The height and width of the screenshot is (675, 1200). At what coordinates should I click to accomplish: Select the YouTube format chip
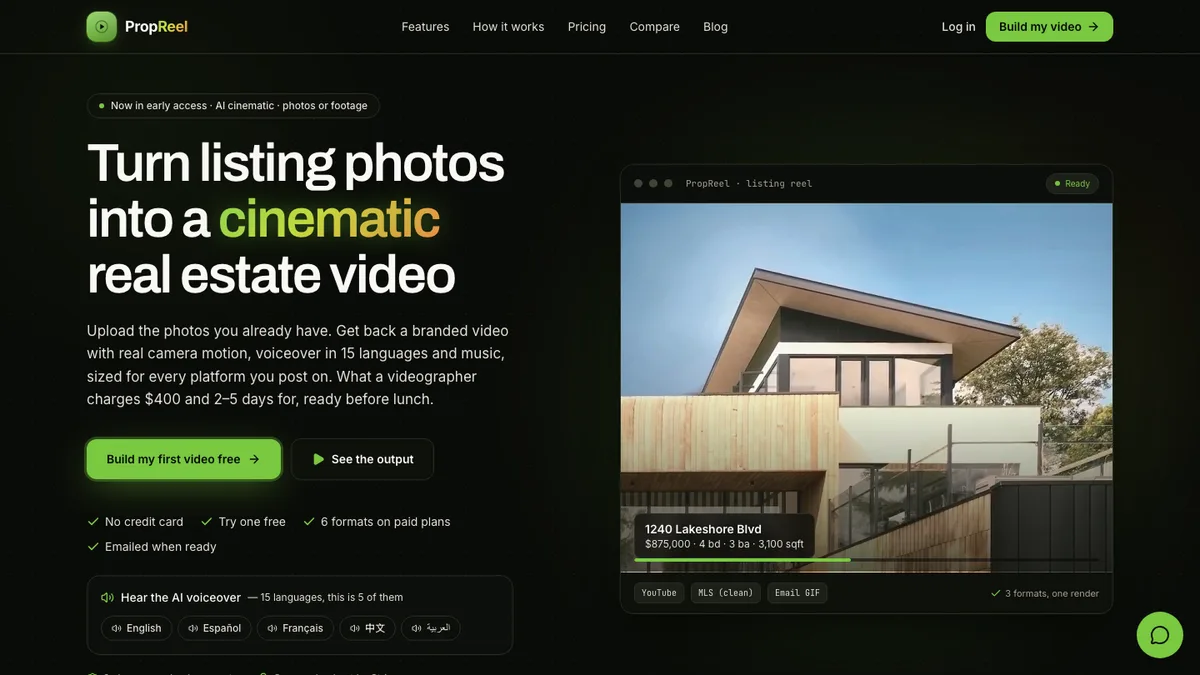point(659,593)
